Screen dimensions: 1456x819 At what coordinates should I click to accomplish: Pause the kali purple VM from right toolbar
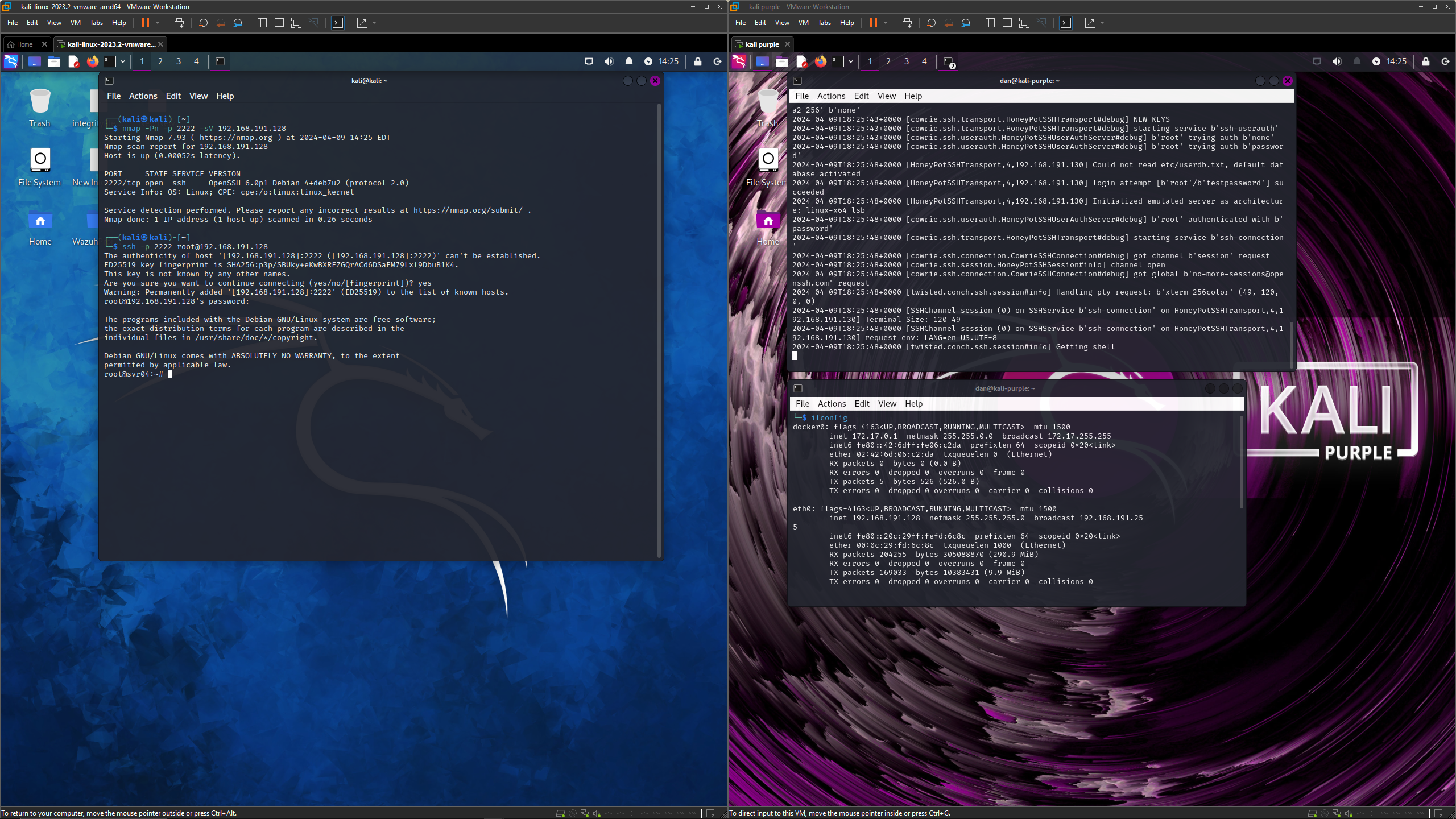[x=874, y=23]
